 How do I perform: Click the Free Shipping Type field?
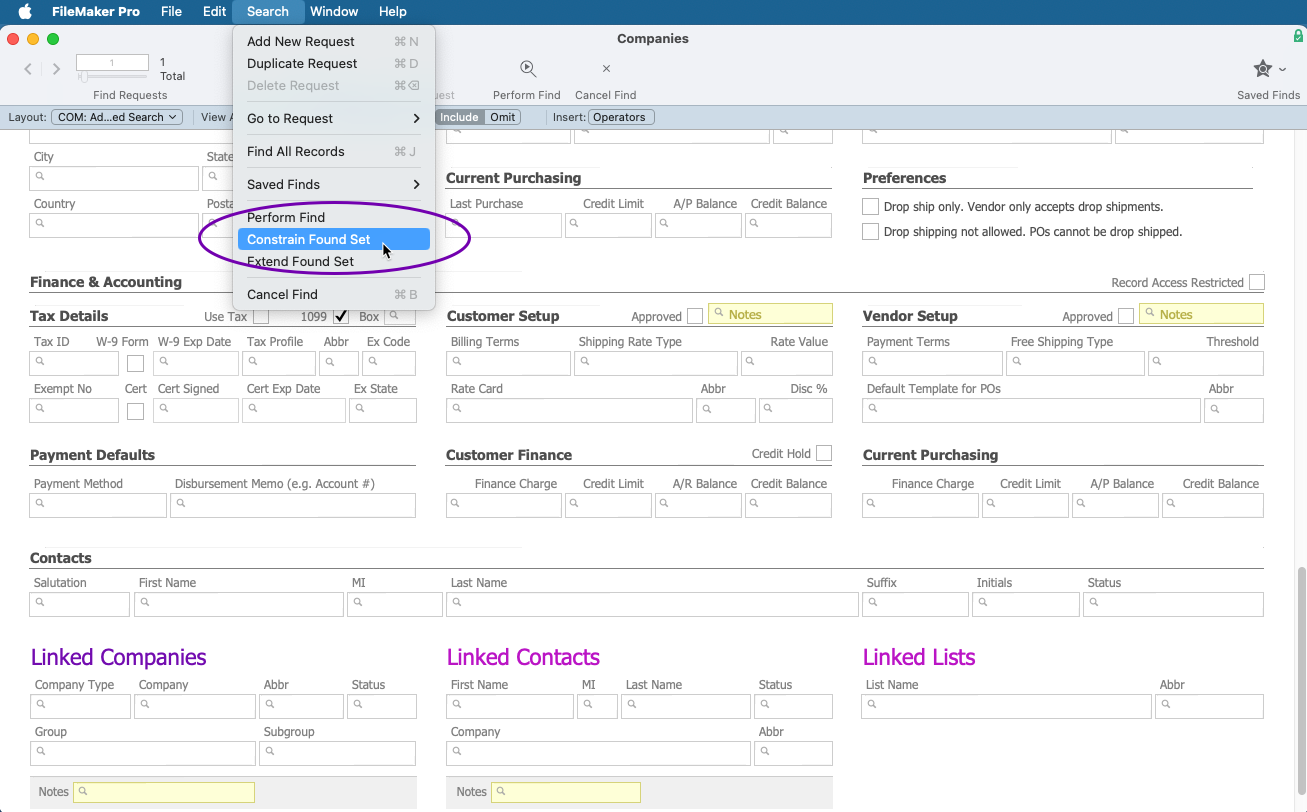tap(1075, 363)
